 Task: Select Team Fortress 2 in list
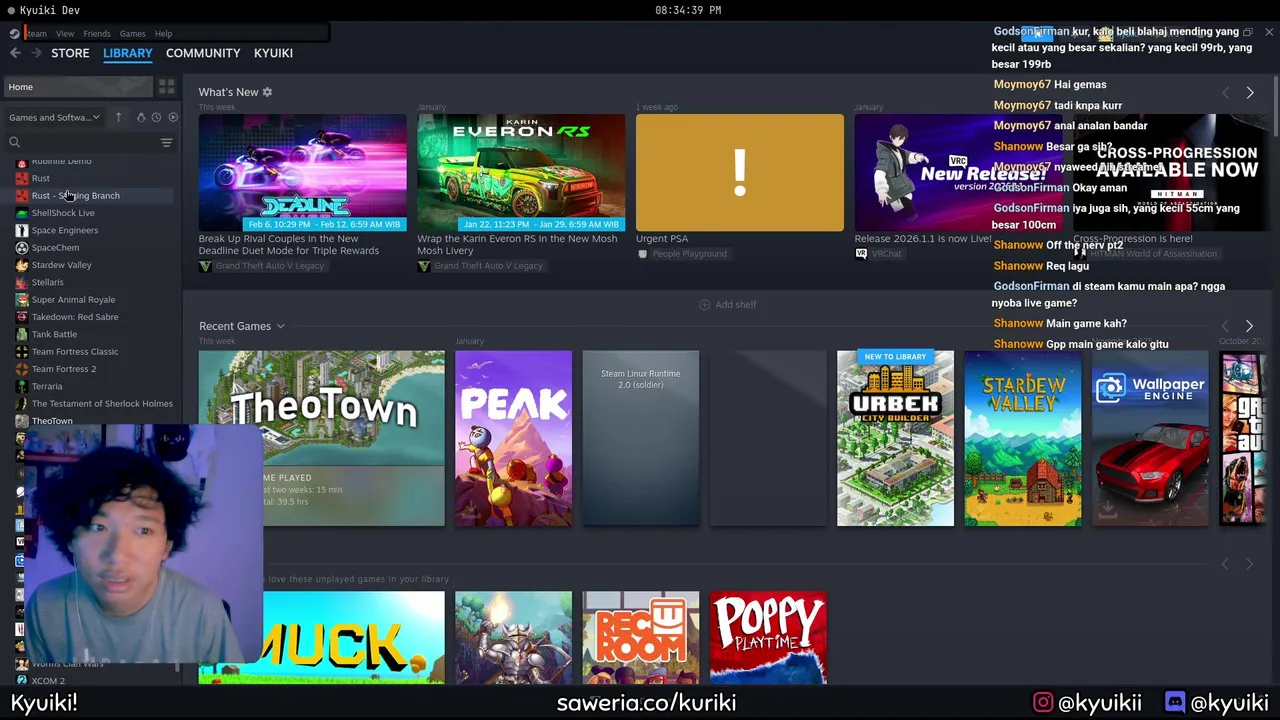click(x=63, y=369)
